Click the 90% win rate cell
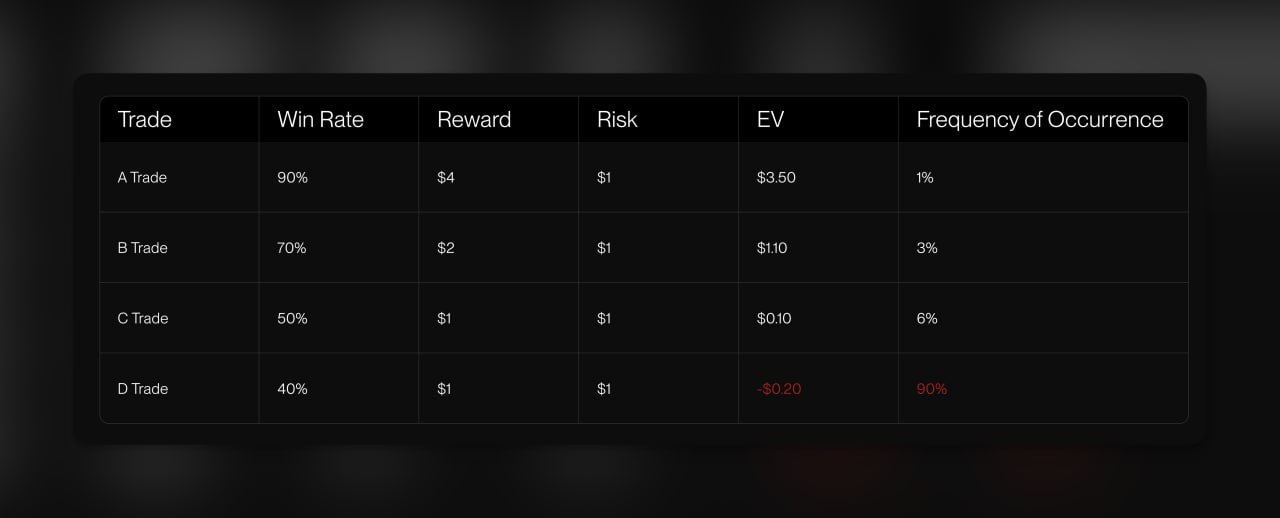 292,178
